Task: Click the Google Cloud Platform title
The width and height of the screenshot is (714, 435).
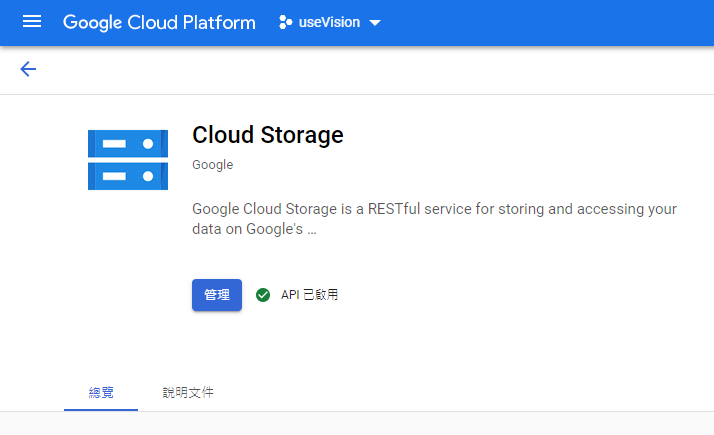Action: (x=159, y=22)
